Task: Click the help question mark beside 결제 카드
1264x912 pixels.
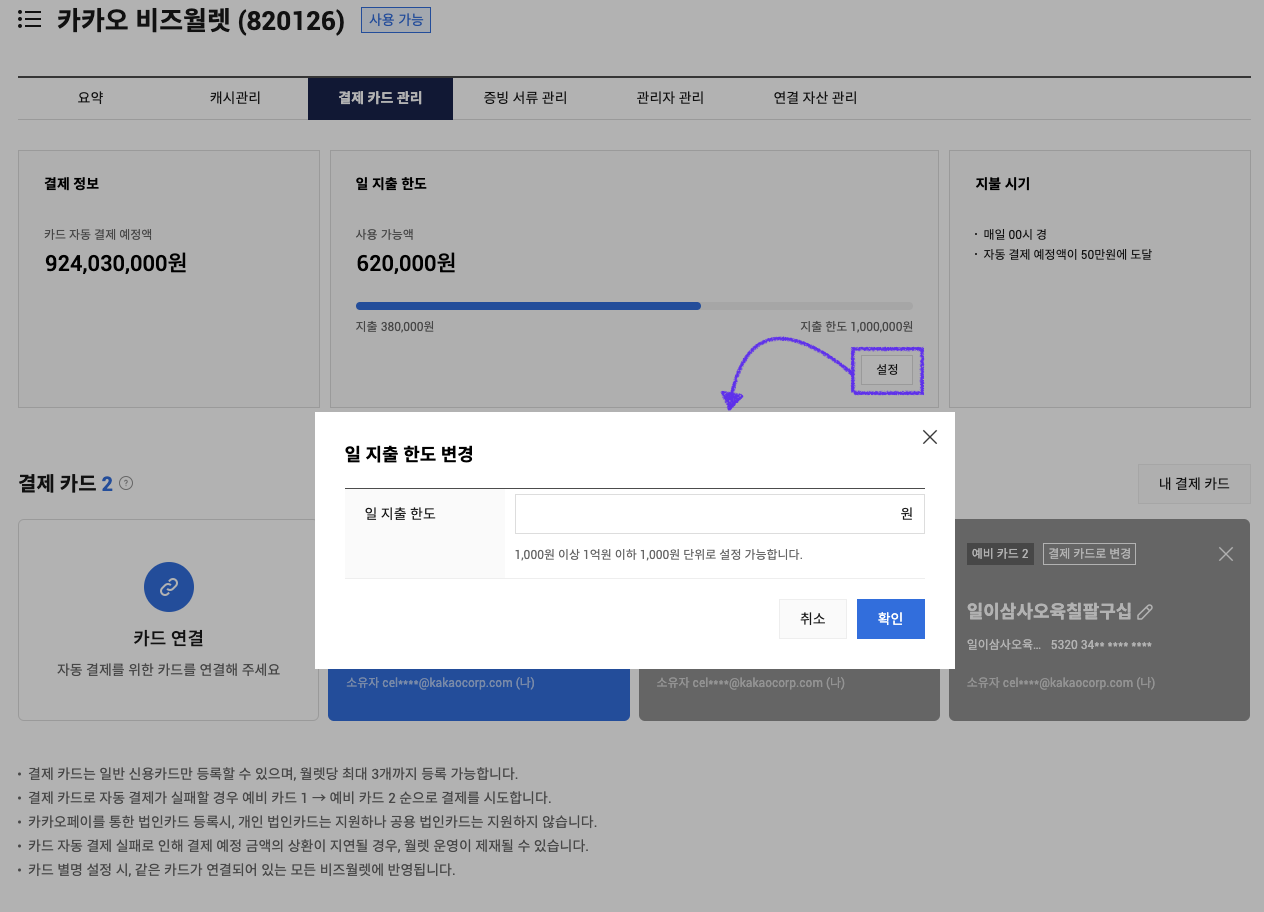Action: click(126, 483)
